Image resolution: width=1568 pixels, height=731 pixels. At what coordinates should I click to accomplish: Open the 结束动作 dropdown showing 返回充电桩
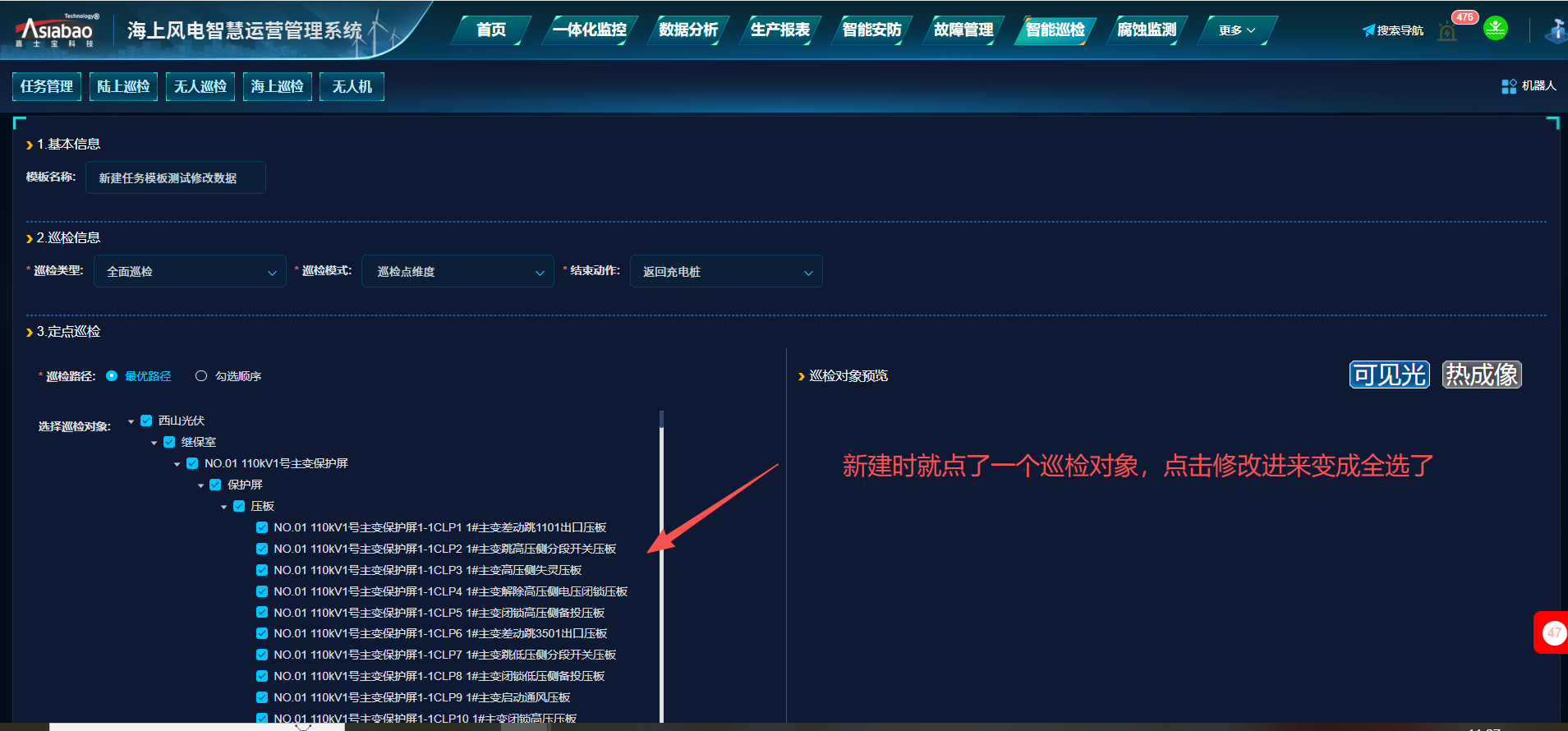725,272
